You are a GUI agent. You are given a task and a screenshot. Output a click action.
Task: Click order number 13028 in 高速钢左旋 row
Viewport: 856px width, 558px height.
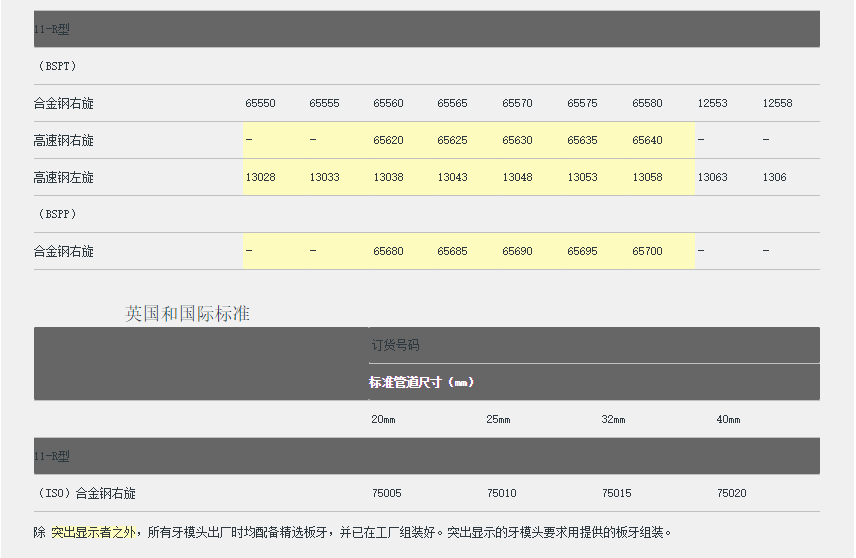[260, 178]
